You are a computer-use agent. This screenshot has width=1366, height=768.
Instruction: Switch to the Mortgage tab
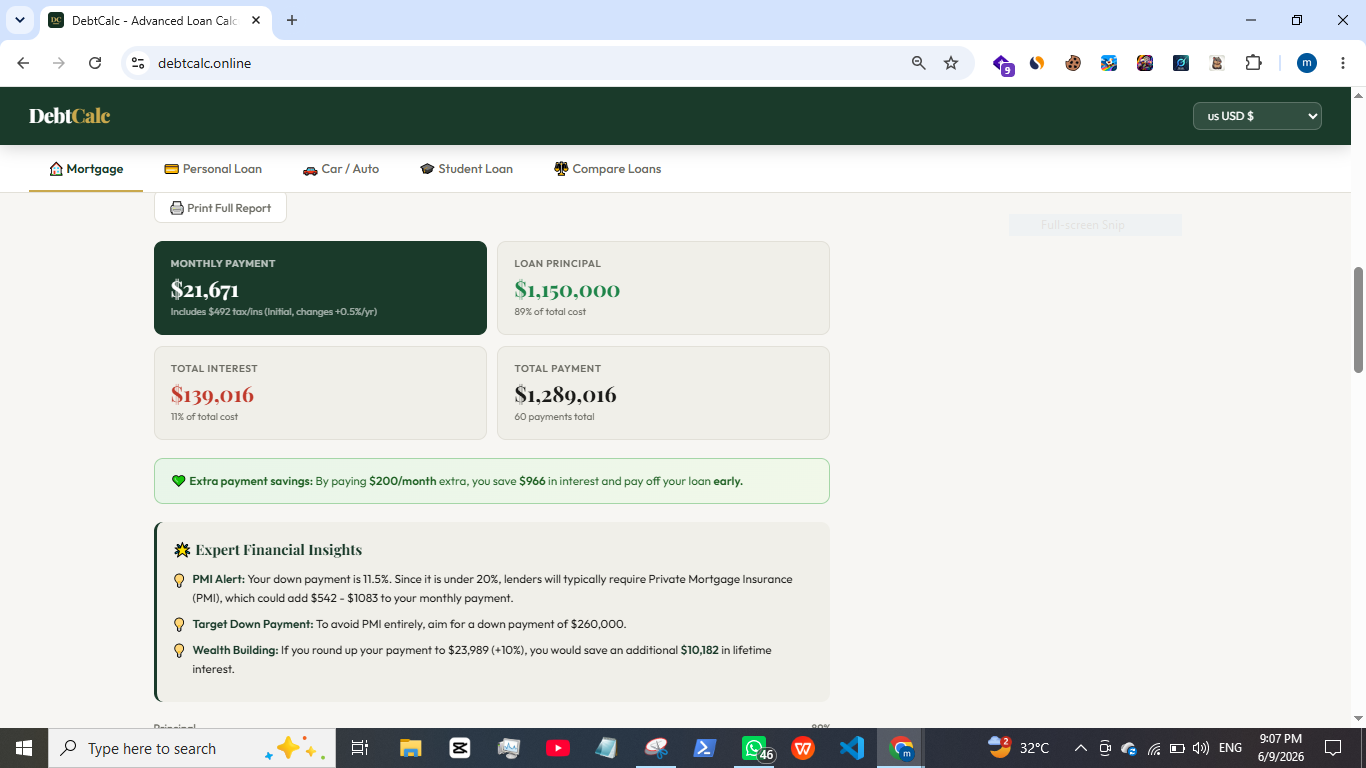(x=86, y=169)
